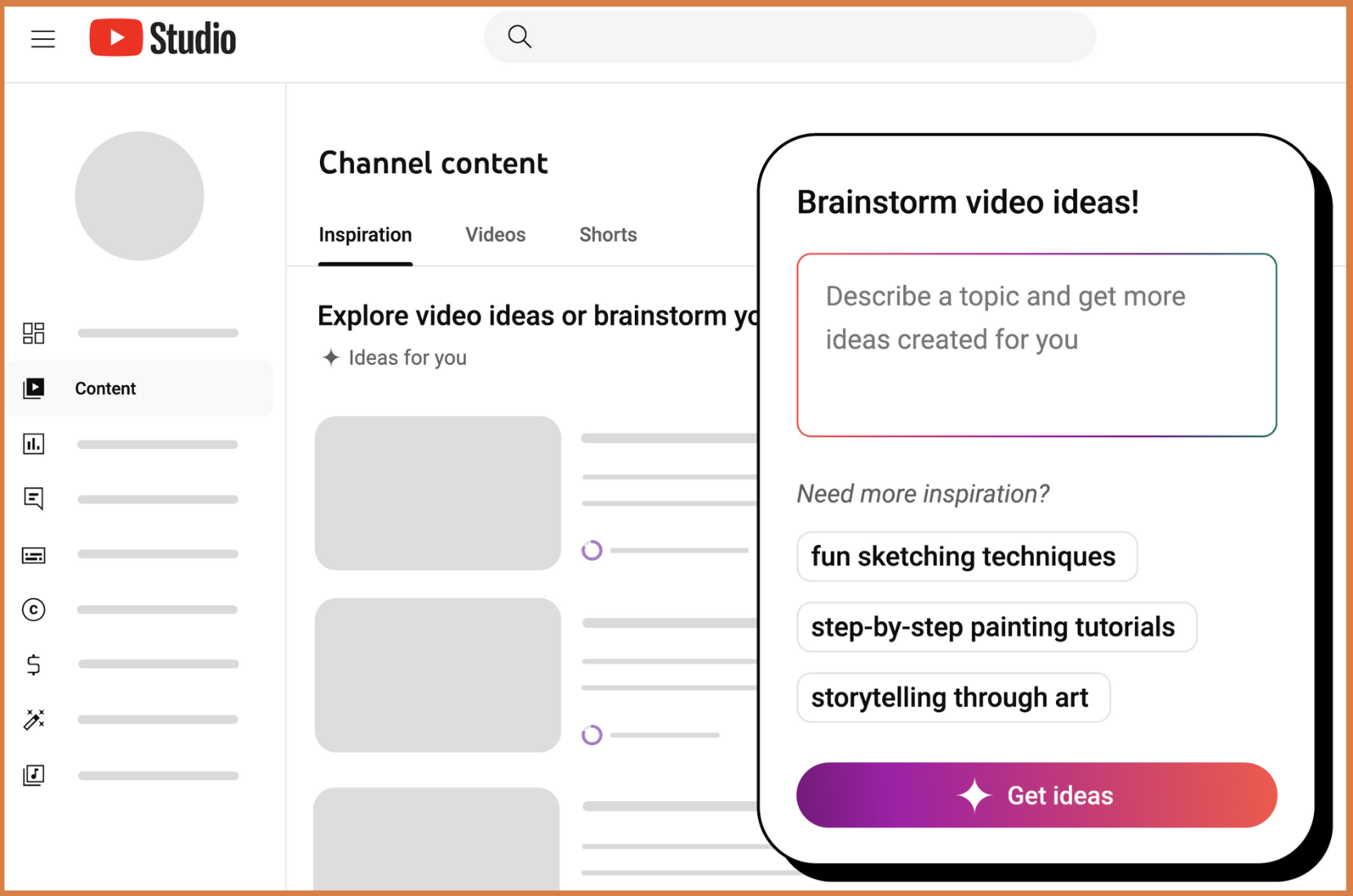
Task: Open the Earn dollar sign icon
Action: [33, 664]
